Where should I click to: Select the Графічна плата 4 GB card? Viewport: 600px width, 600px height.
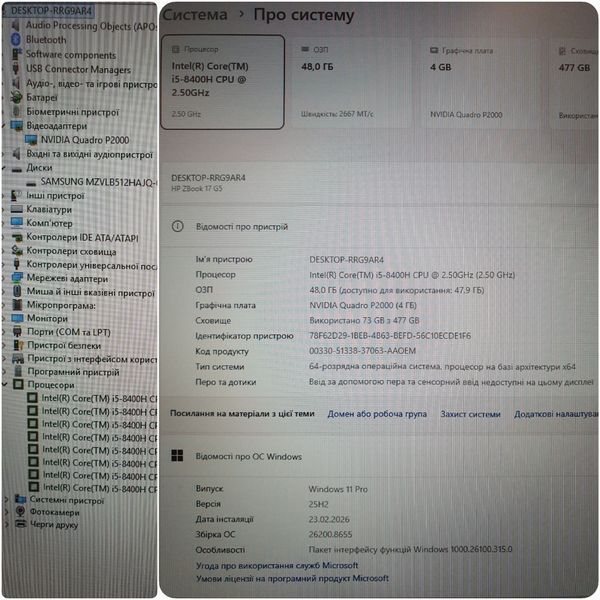click(x=479, y=82)
